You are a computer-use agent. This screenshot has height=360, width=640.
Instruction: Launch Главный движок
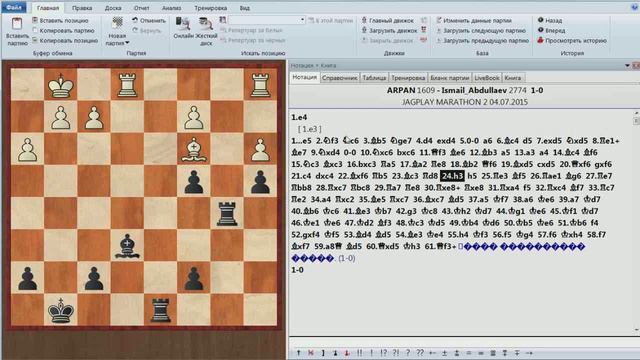pos(387,20)
